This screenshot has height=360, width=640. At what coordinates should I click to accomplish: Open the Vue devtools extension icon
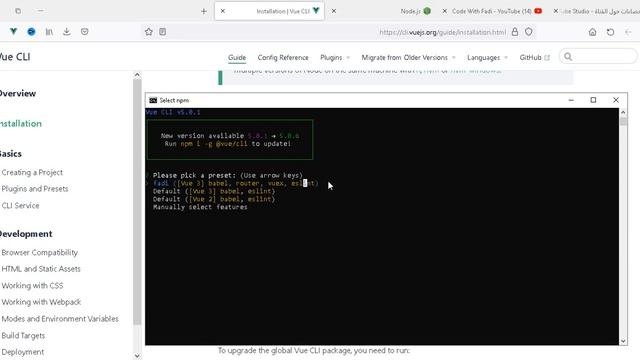click(13, 31)
